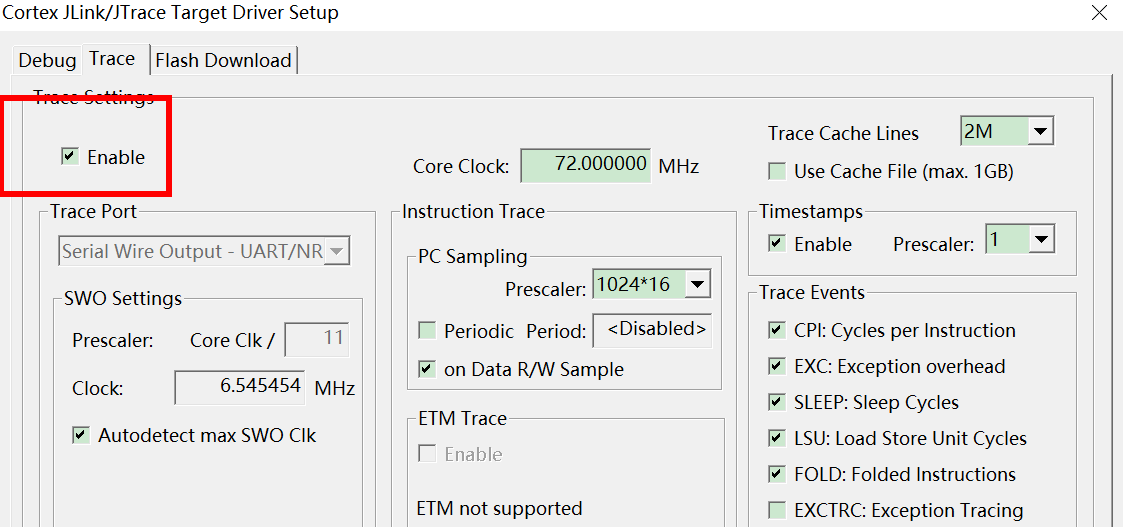Open the Flash Download tab
The image size is (1123, 527).
click(x=223, y=60)
